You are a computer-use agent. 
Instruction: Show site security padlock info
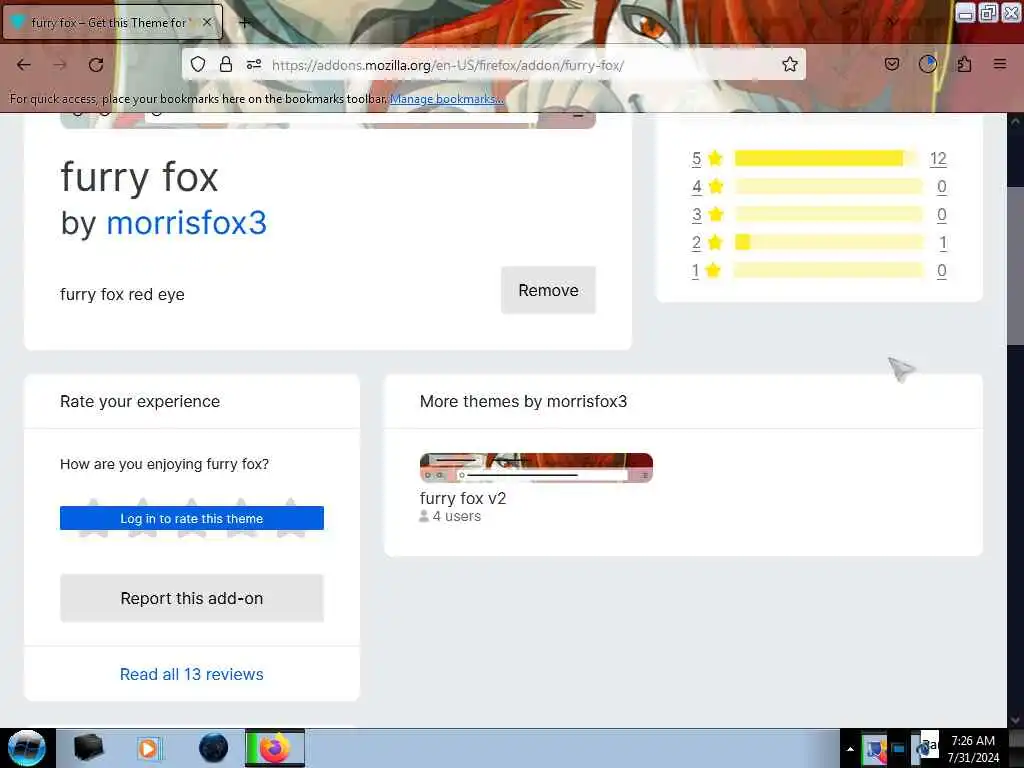tap(226, 64)
